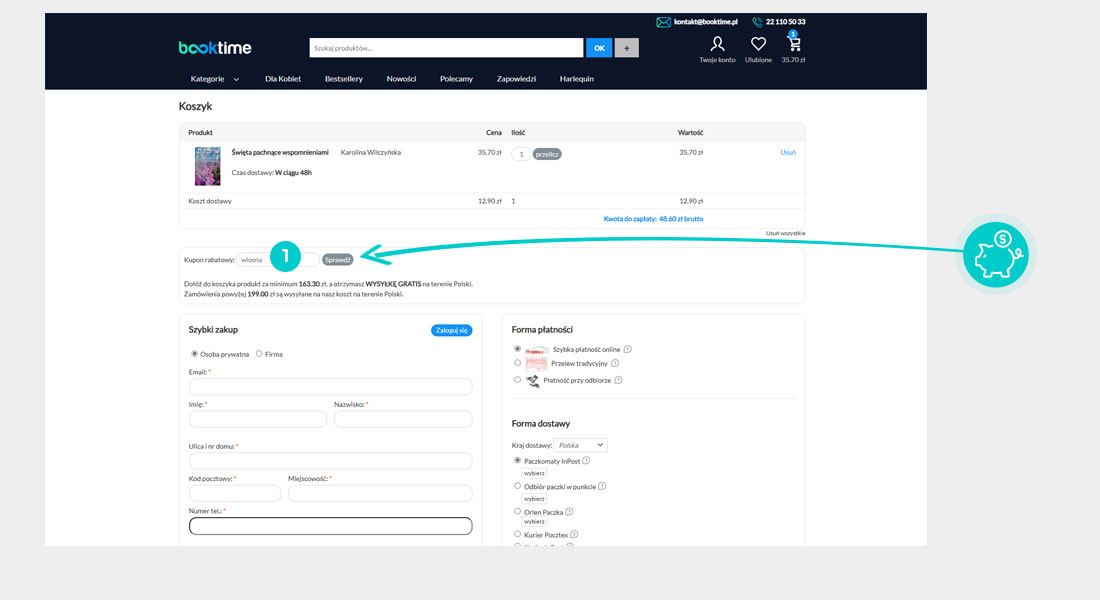Click Usuń wszystkie link
Viewport: 1100px width, 600px height.
pos(785,233)
